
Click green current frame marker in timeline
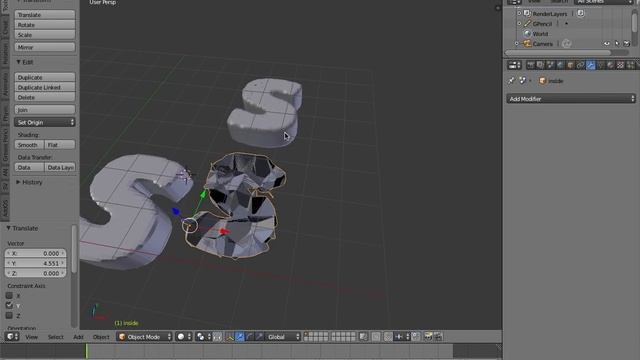click(86, 351)
